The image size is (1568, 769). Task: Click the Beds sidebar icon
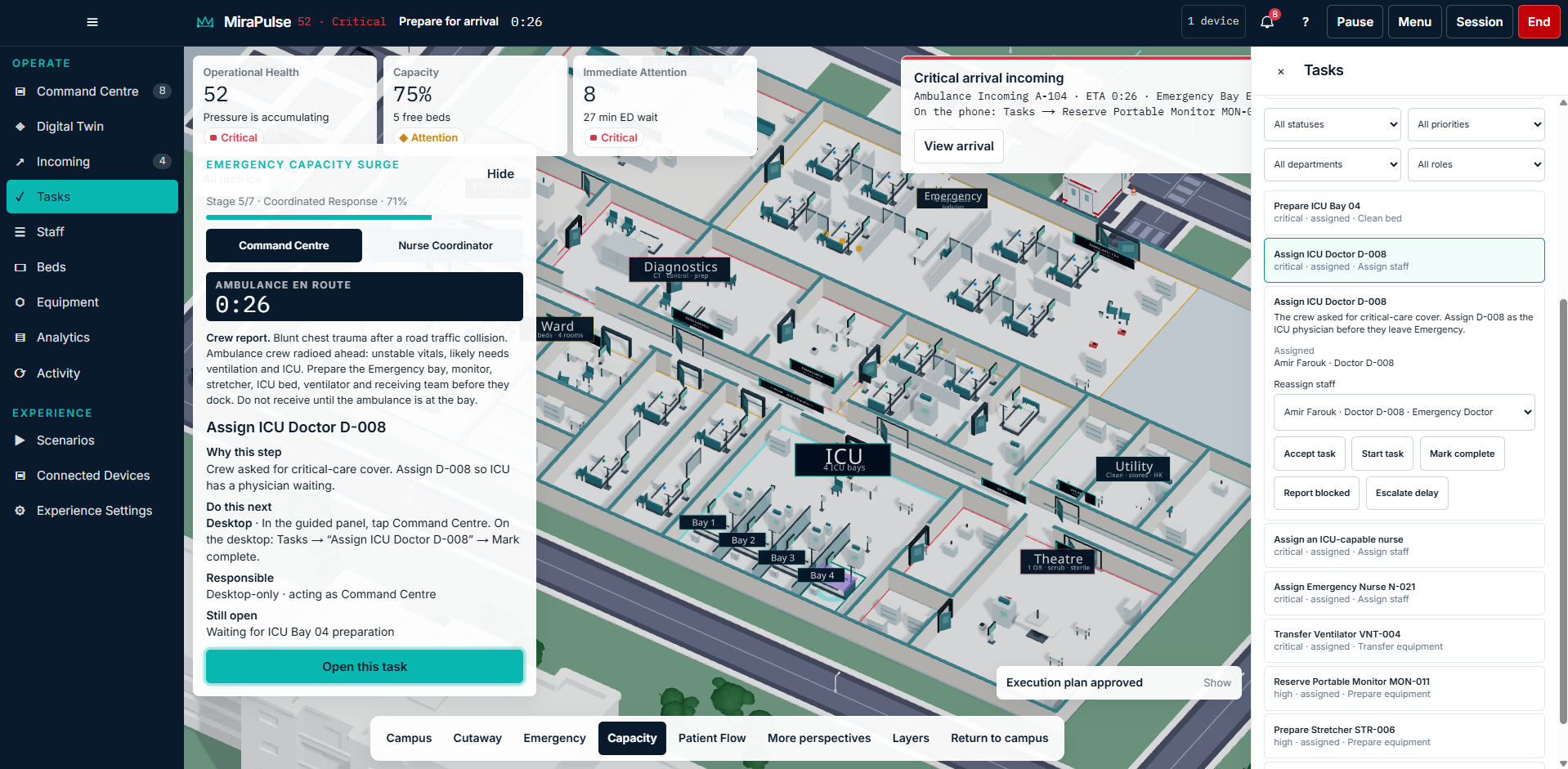point(20,267)
